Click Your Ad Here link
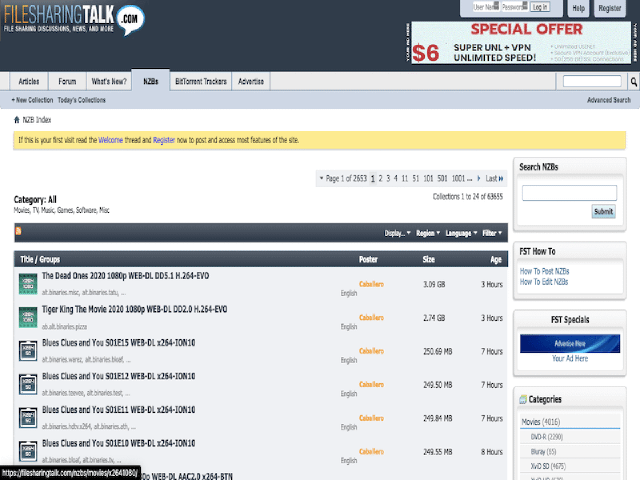 click(570, 358)
